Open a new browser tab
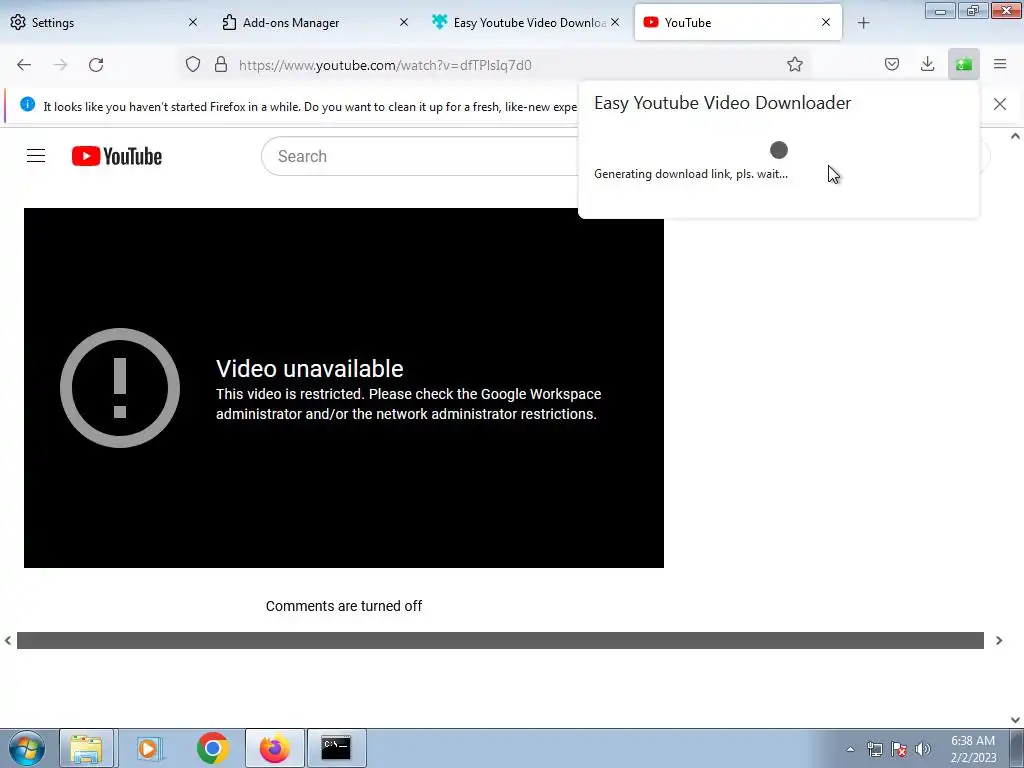This screenshot has width=1024, height=768. pyautogui.click(x=863, y=23)
